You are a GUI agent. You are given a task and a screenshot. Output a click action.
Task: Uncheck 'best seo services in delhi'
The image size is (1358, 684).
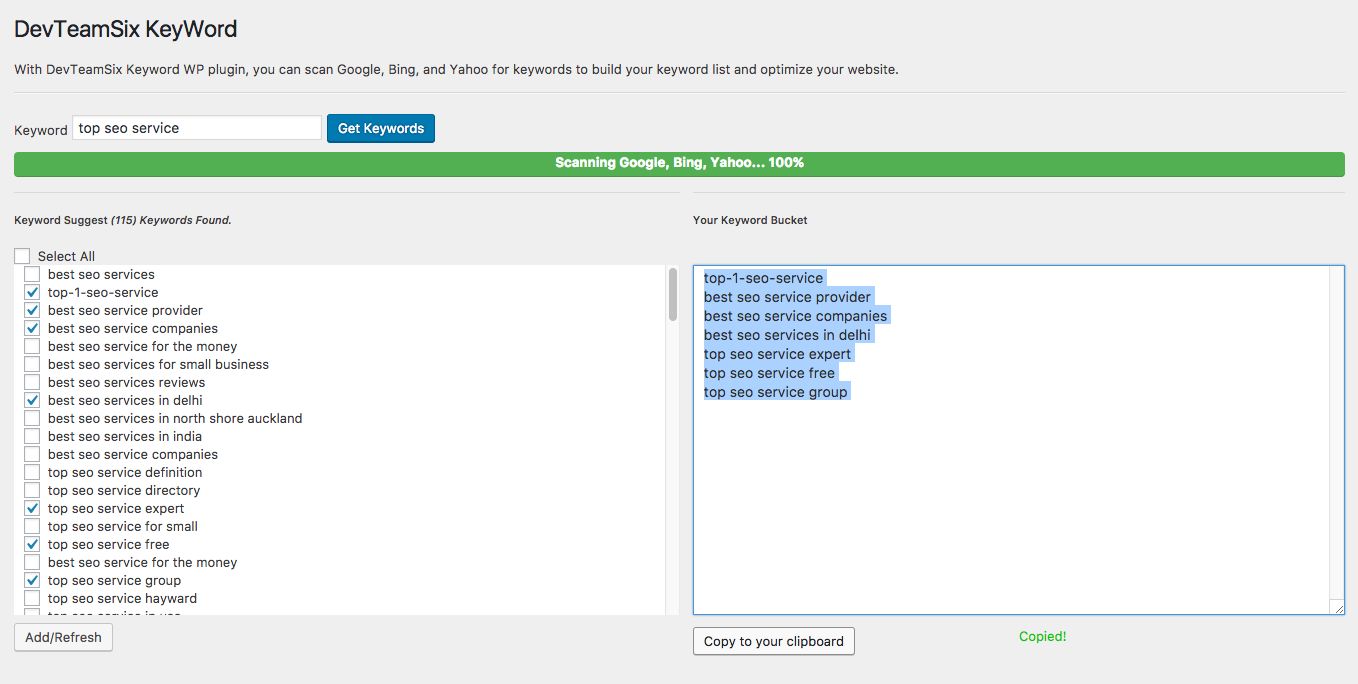click(x=32, y=400)
